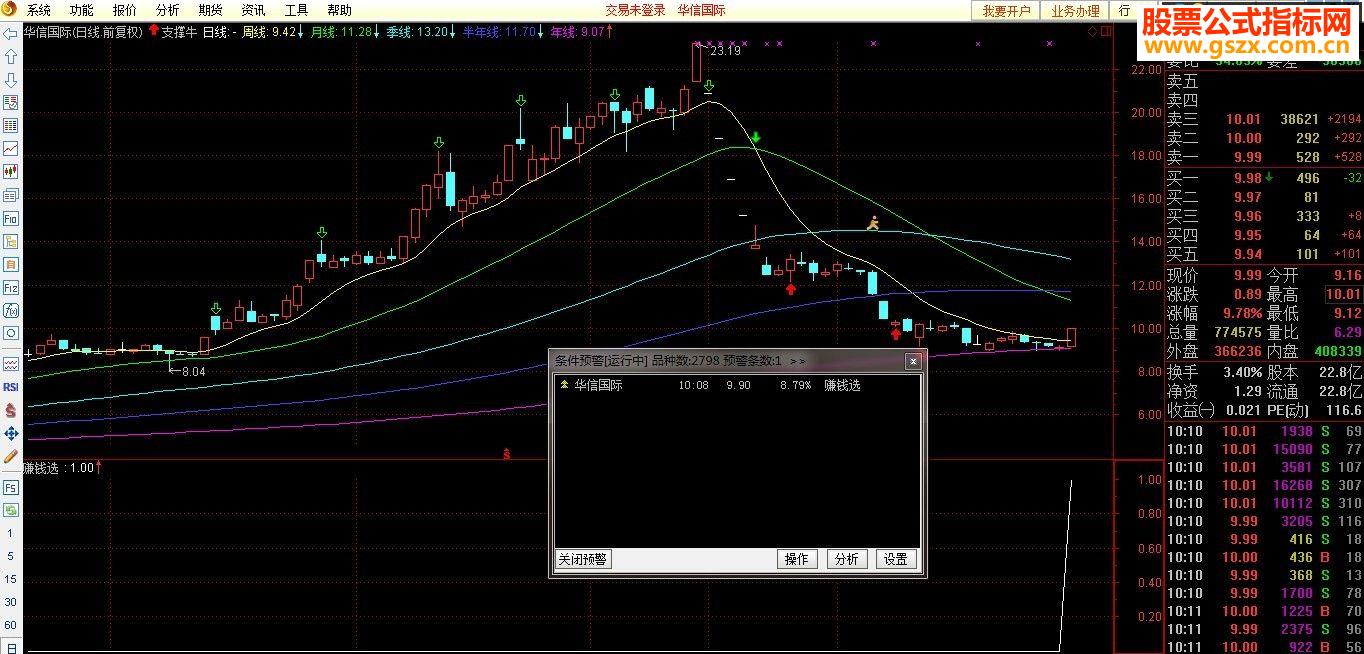The image size is (1364, 654).
Task: Click 关闭预警 in the alert dialog
Action: pyautogui.click(x=583, y=559)
